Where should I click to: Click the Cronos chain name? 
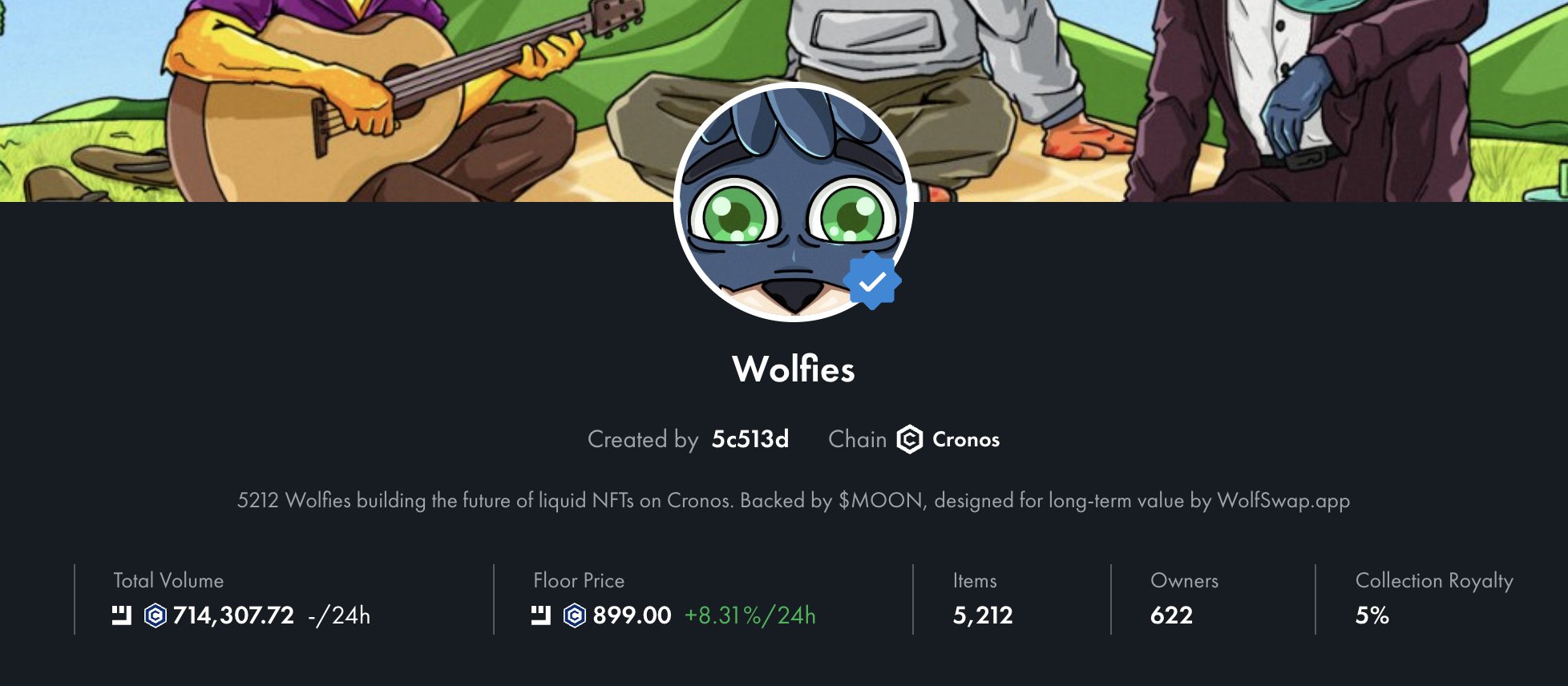click(966, 439)
